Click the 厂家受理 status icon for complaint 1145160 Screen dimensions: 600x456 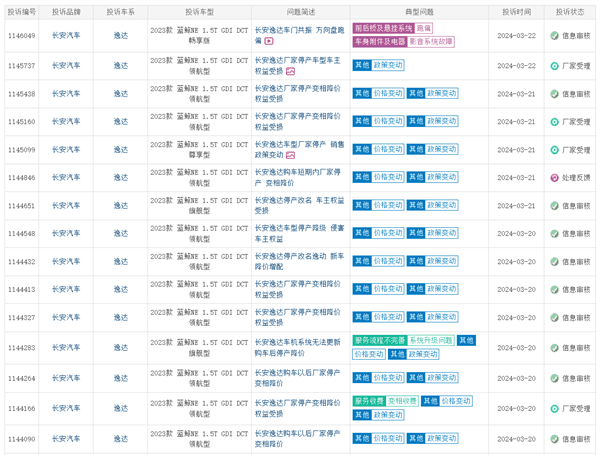coord(554,122)
